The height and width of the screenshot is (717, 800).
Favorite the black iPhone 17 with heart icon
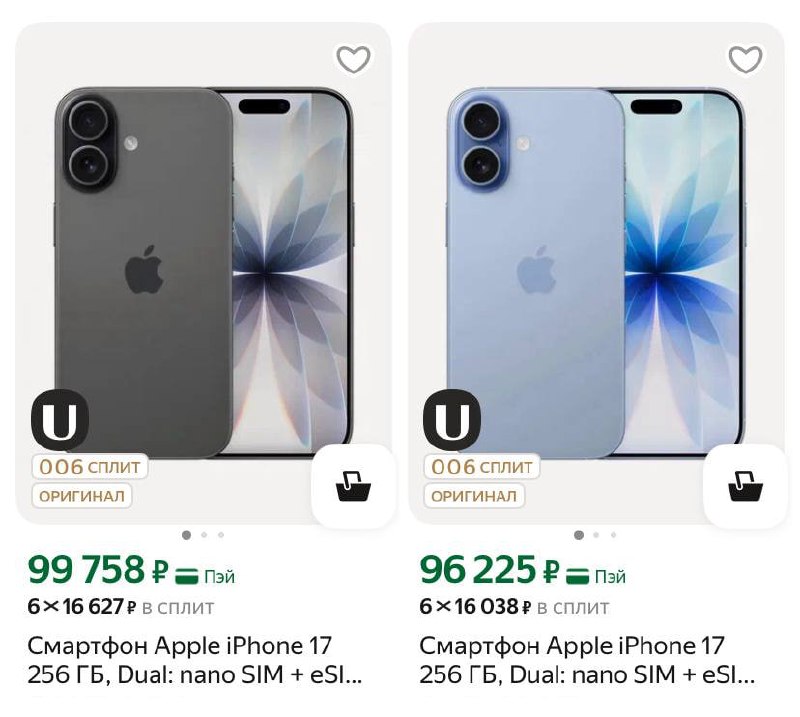point(353,60)
